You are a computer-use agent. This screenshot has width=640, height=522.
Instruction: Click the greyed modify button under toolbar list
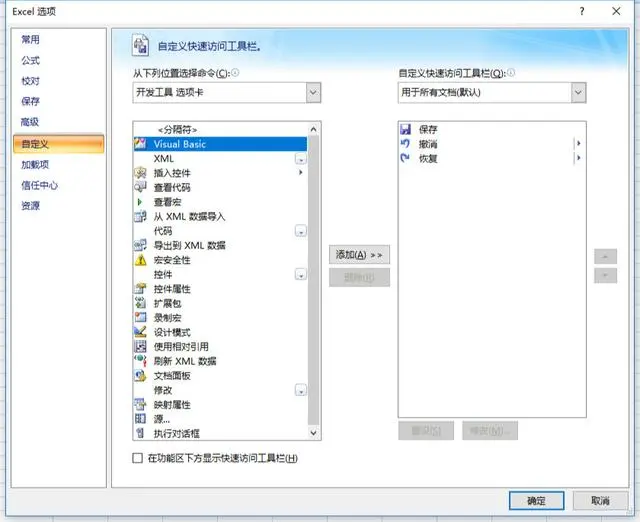(490, 431)
